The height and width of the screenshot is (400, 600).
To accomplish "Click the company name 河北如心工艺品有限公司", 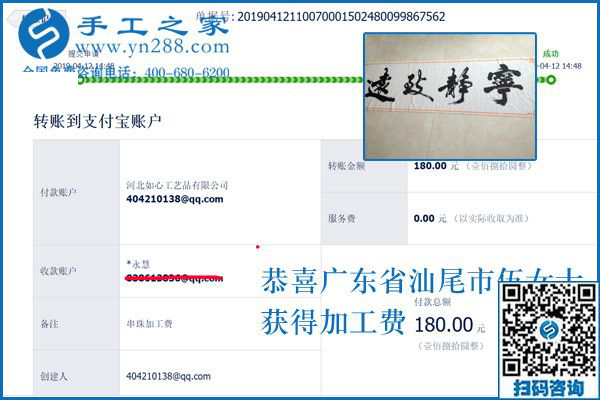I will click(x=177, y=186).
